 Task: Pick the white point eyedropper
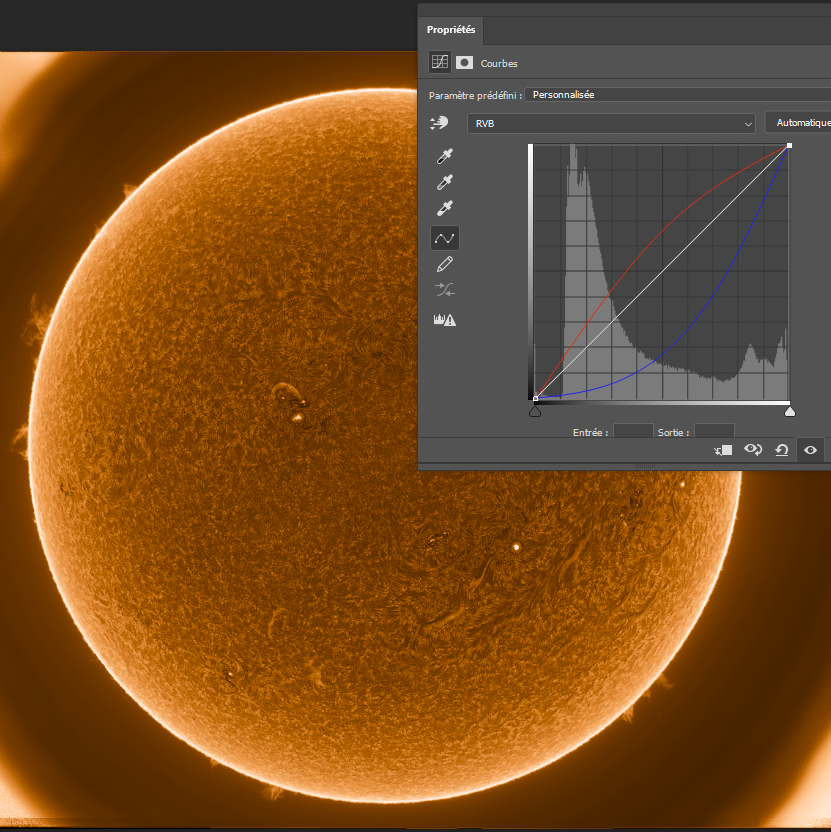click(445, 209)
